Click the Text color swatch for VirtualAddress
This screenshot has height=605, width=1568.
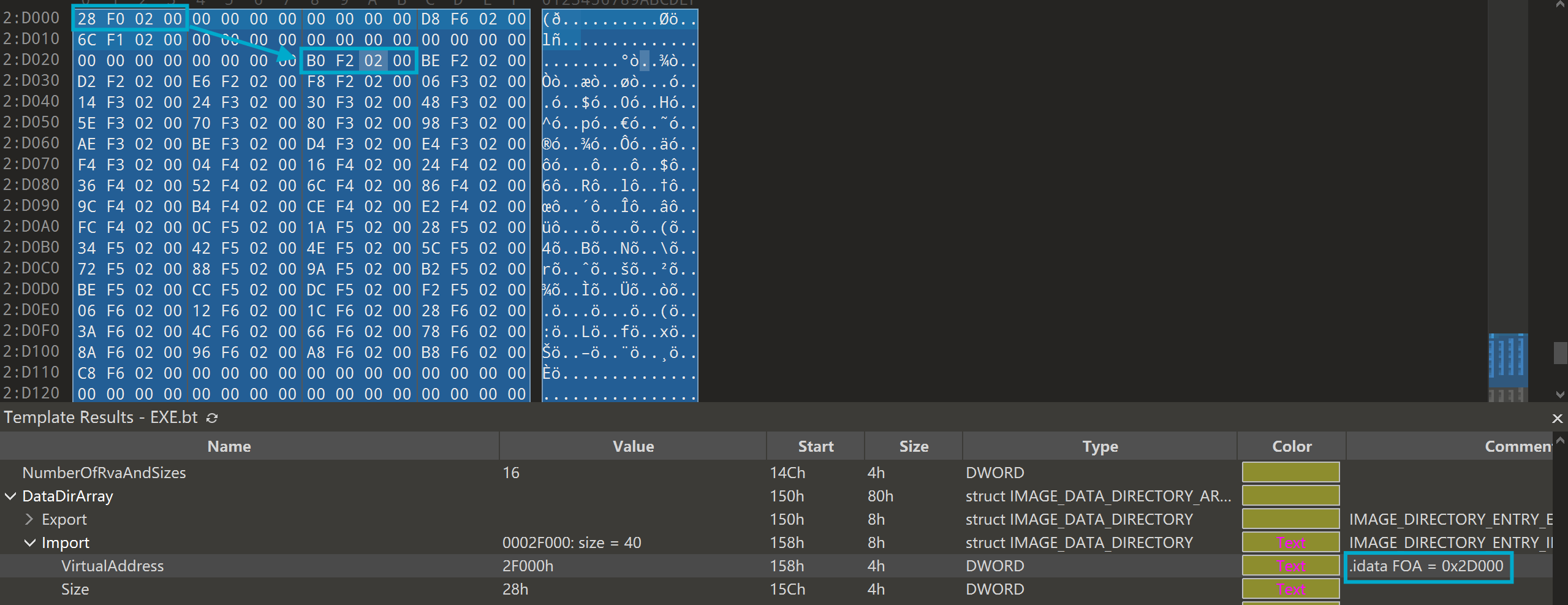click(1290, 566)
